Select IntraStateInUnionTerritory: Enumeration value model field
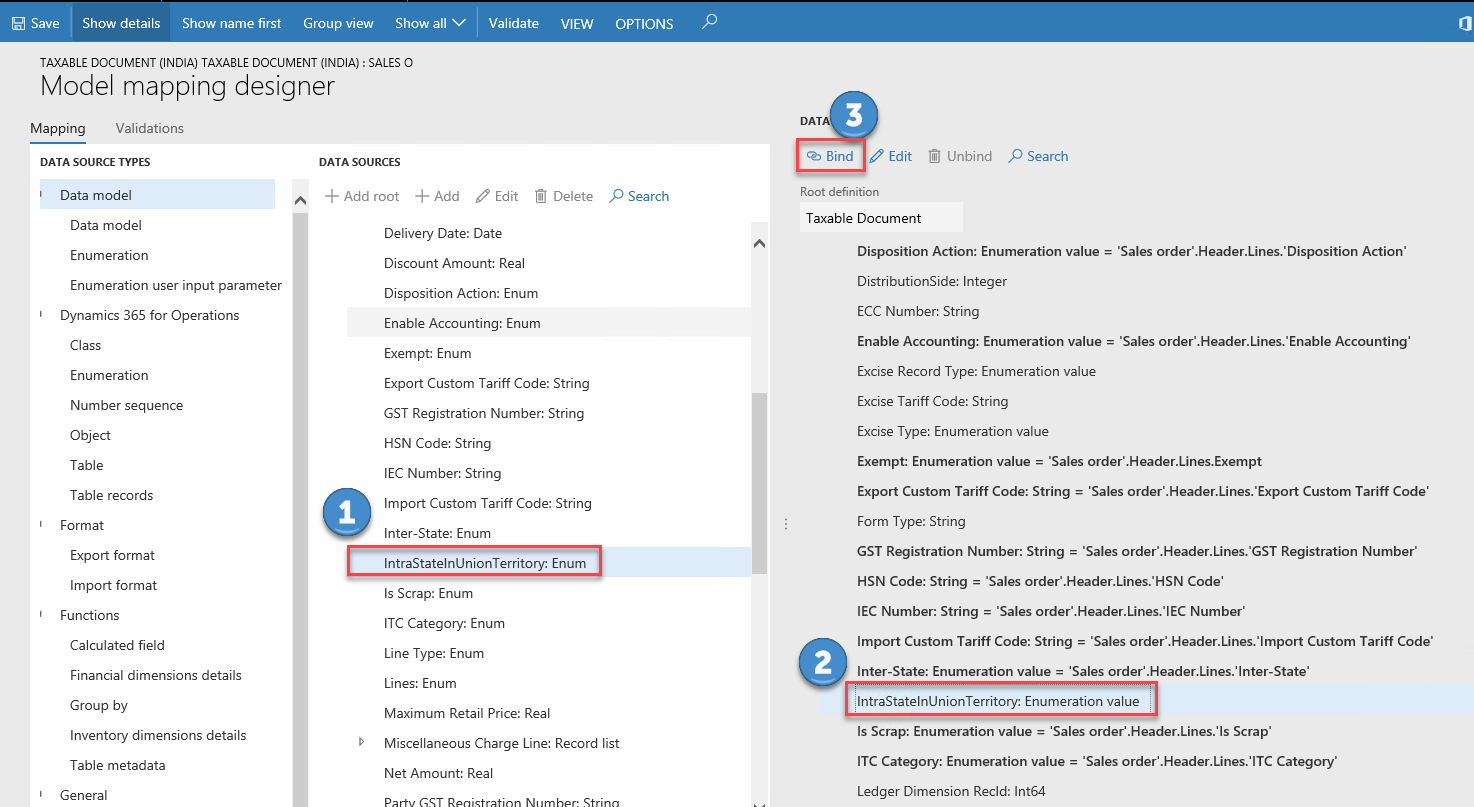This screenshot has height=807, width=1474. tap(998, 701)
